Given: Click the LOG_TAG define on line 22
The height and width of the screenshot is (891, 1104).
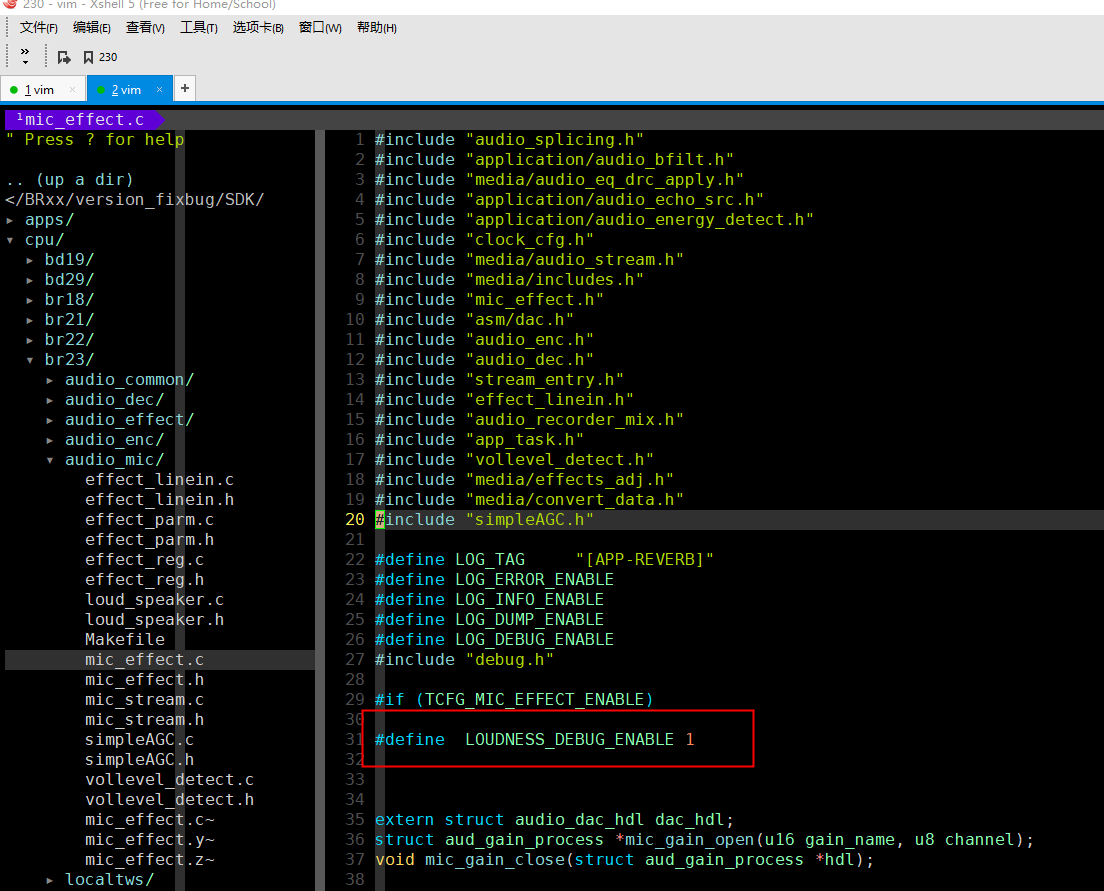Looking at the screenshot, I should pyautogui.click(x=544, y=560).
